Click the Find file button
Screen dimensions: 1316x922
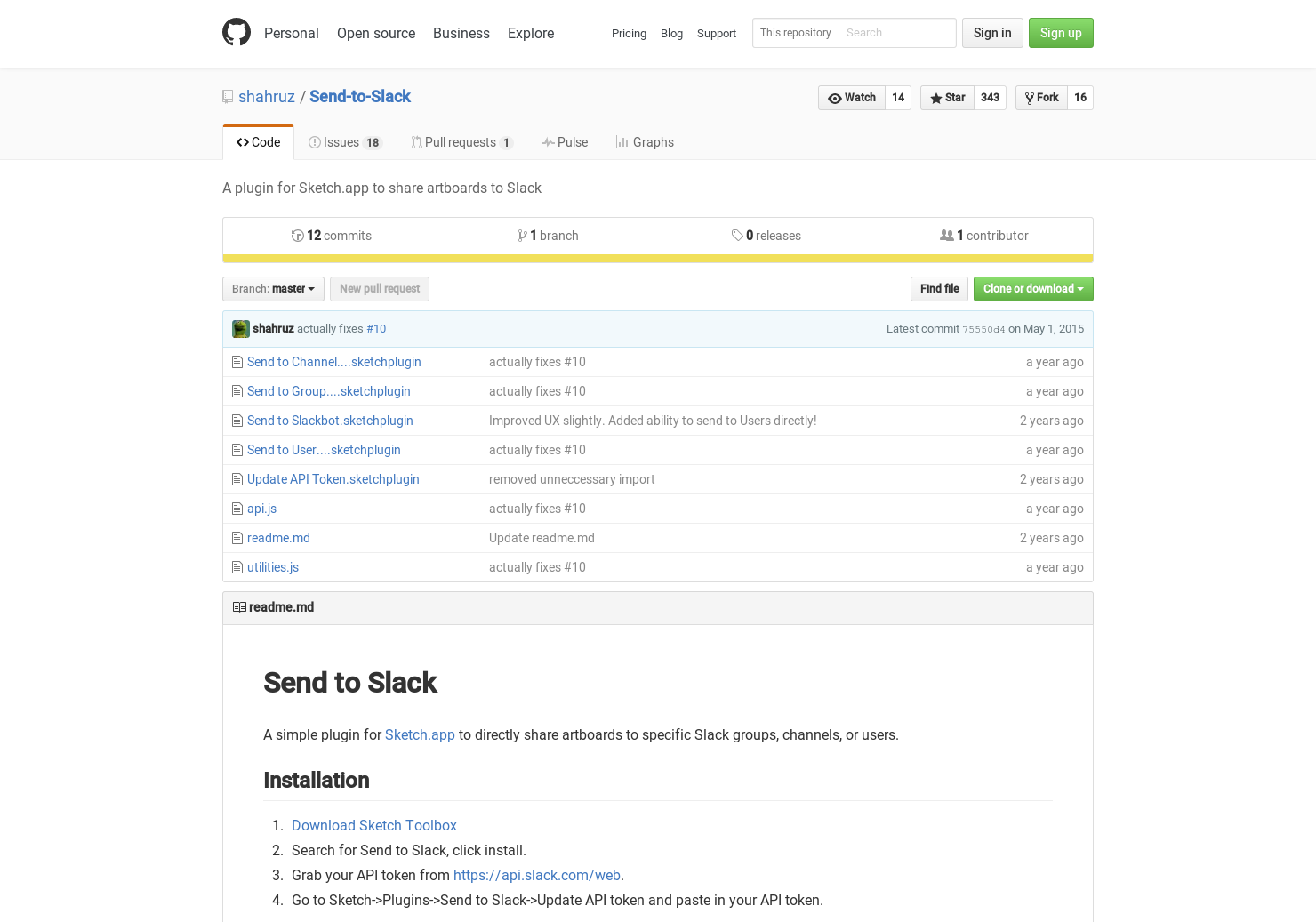[x=939, y=289]
